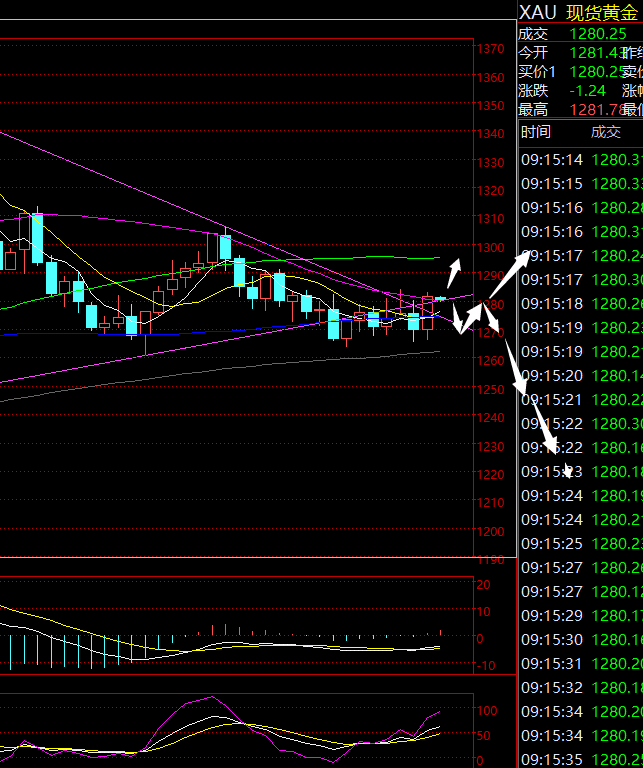Select the 09:15:14 tick row
643x768 pixels.
[x=580, y=160]
